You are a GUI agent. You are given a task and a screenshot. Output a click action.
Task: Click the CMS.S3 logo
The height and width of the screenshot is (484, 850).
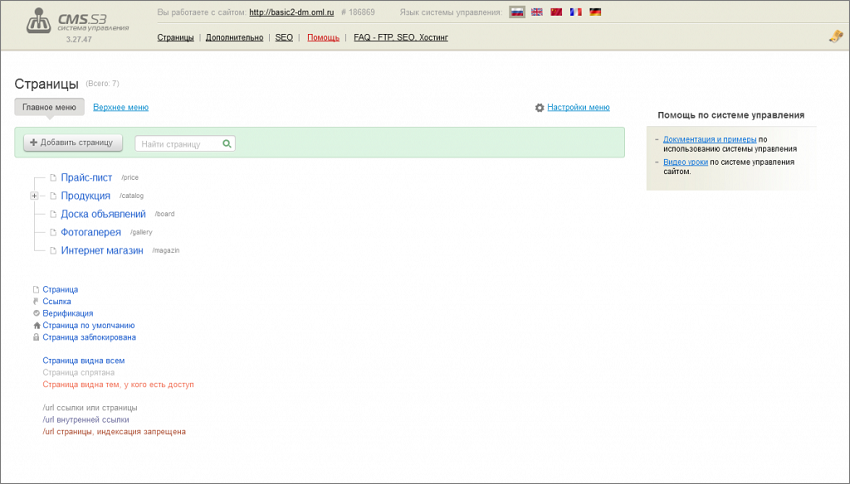77,21
